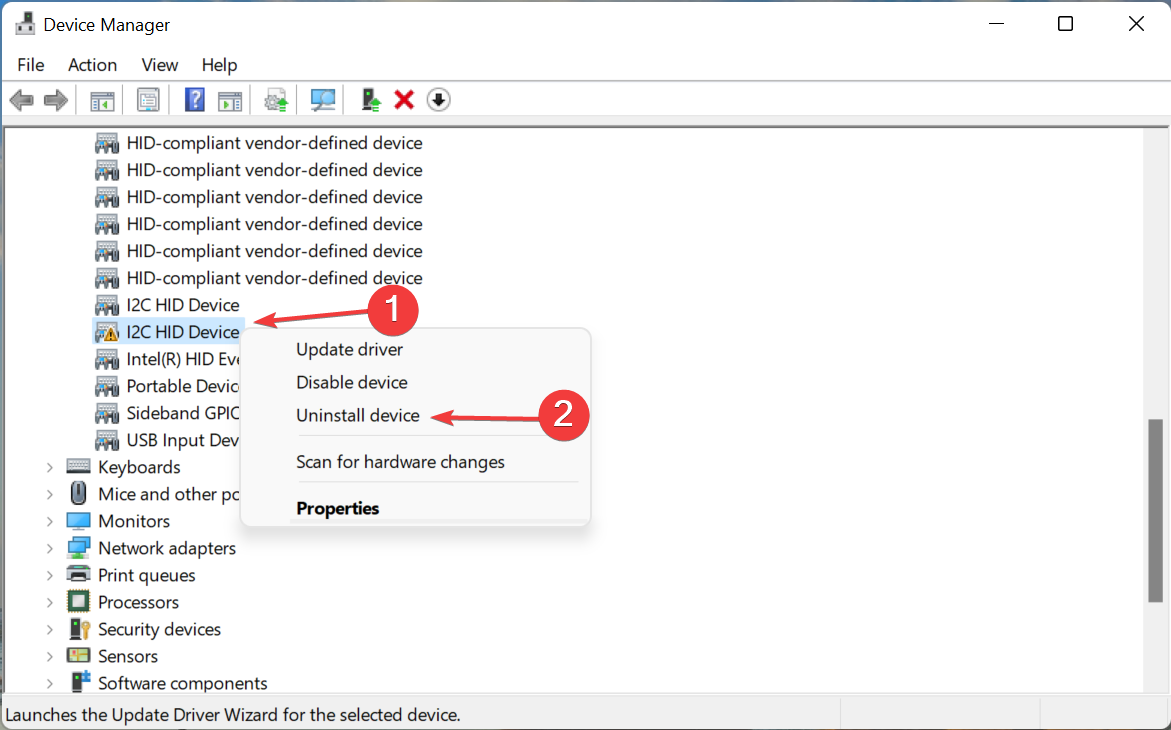Click the Show/Hide Console Tree toolbar icon

pos(101,99)
